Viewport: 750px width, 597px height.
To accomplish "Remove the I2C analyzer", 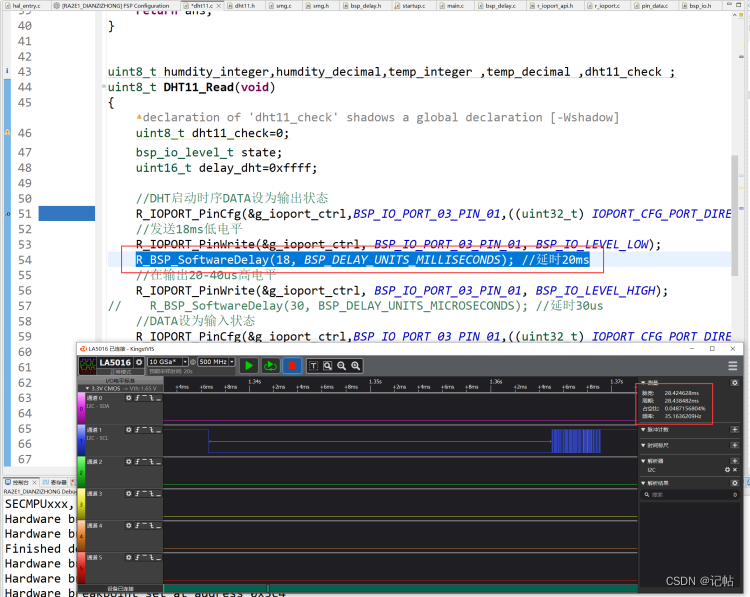I will point(735,470).
